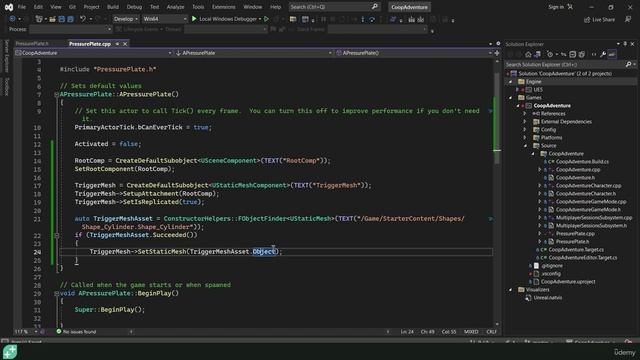
Task: Open the Server Explorer side tab
Action: pos(6,56)
